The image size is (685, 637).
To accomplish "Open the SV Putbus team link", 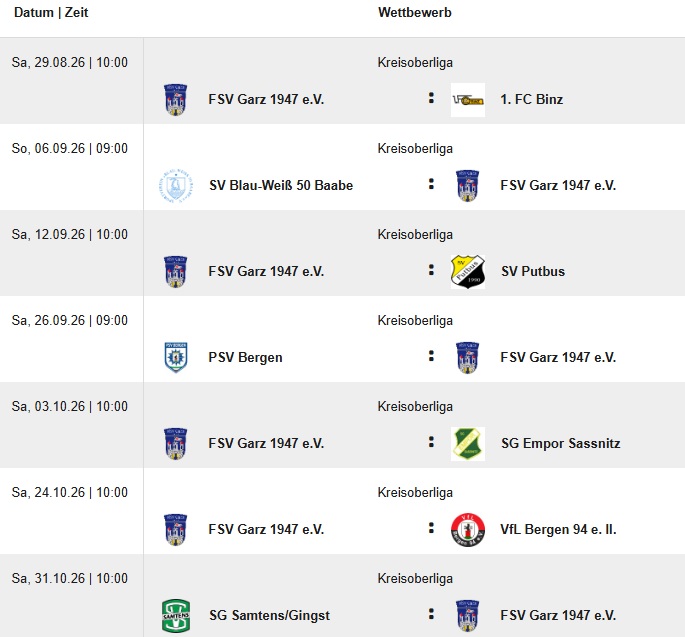I will [x=533, y=271].
